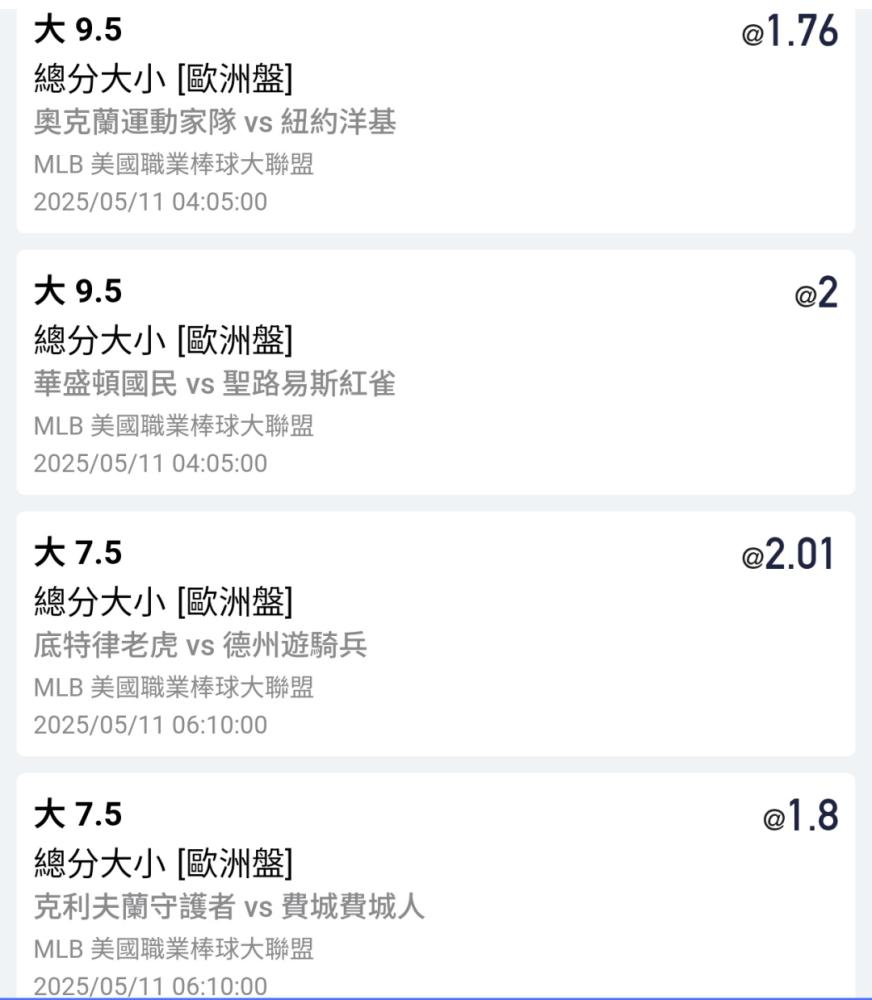Click the 2025/05/11 06:10:00 time in Detroit card
Screen dimensions: 872x1000
151,725
